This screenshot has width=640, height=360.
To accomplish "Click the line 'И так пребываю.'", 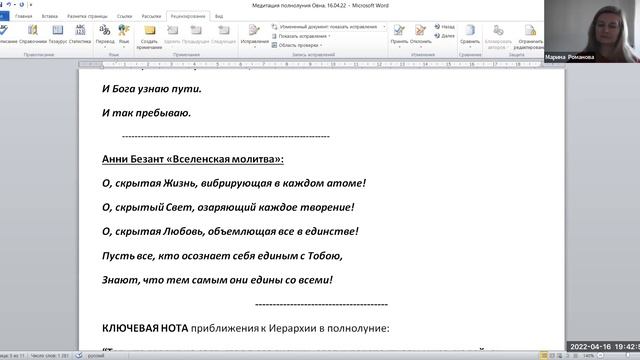I will tap(147, 113).
